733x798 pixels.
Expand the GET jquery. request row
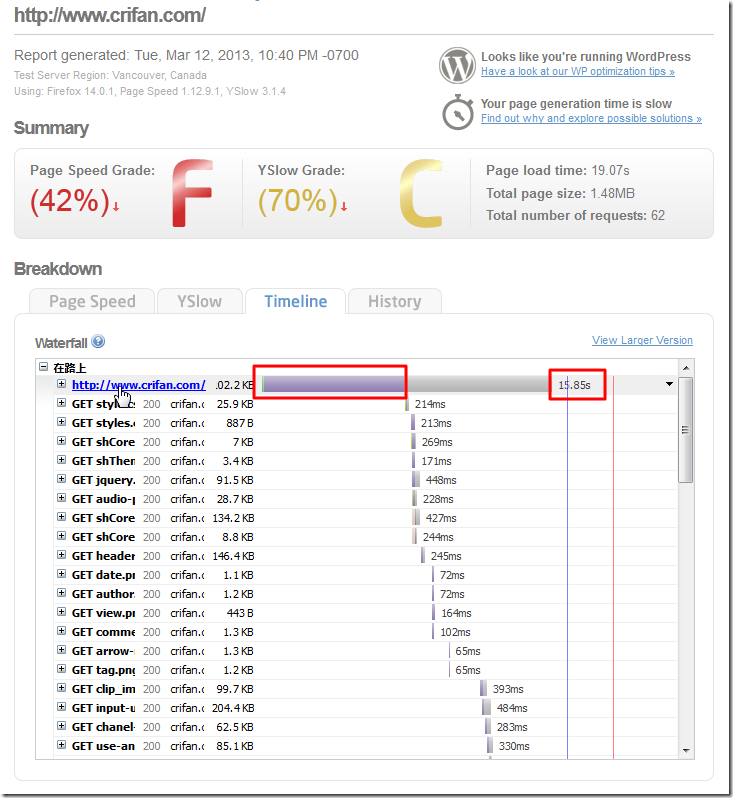point(62,479)
